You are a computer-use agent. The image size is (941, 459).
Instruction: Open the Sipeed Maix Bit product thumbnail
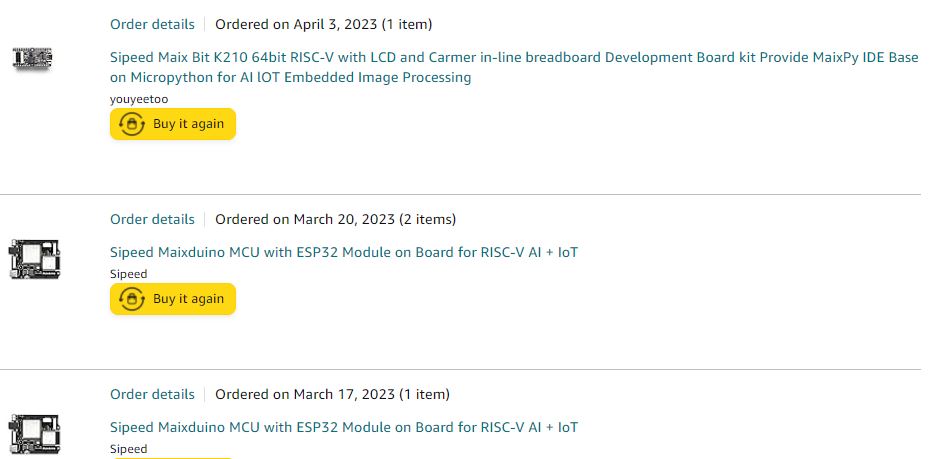click(x=33, y=59)
